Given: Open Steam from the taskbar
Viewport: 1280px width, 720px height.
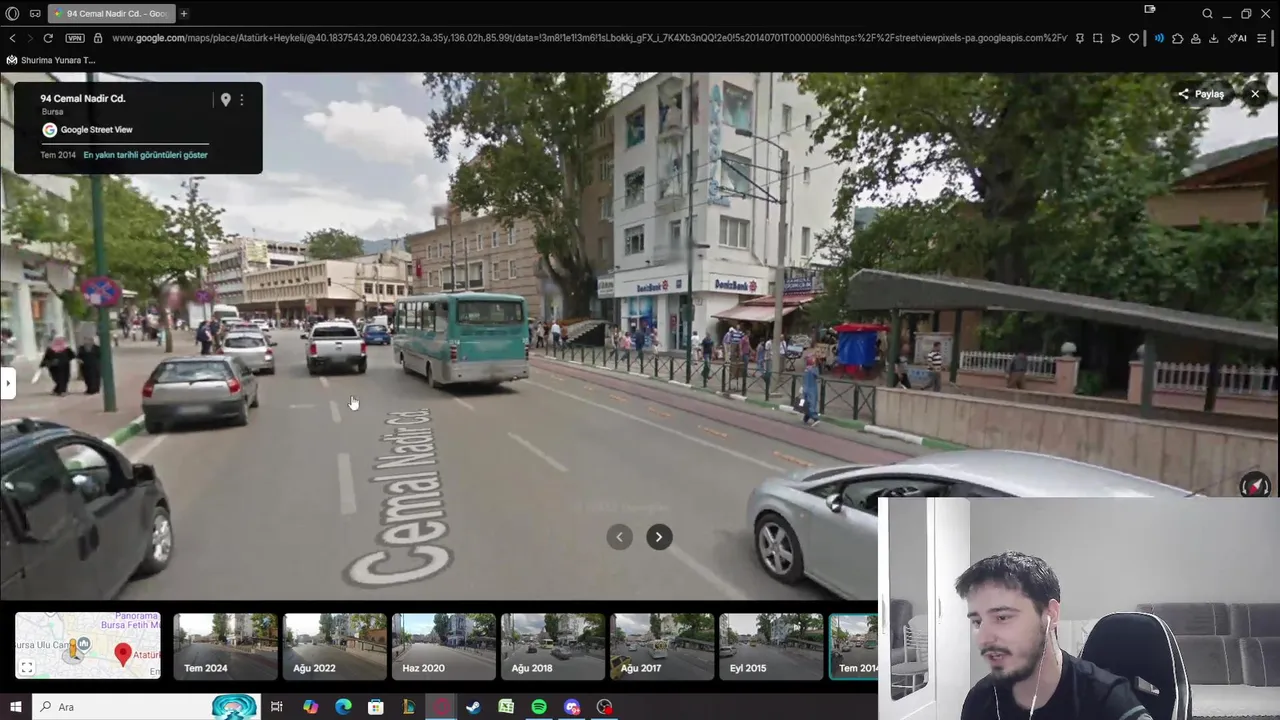Looking at the screenshot, I should pos(473,707).
